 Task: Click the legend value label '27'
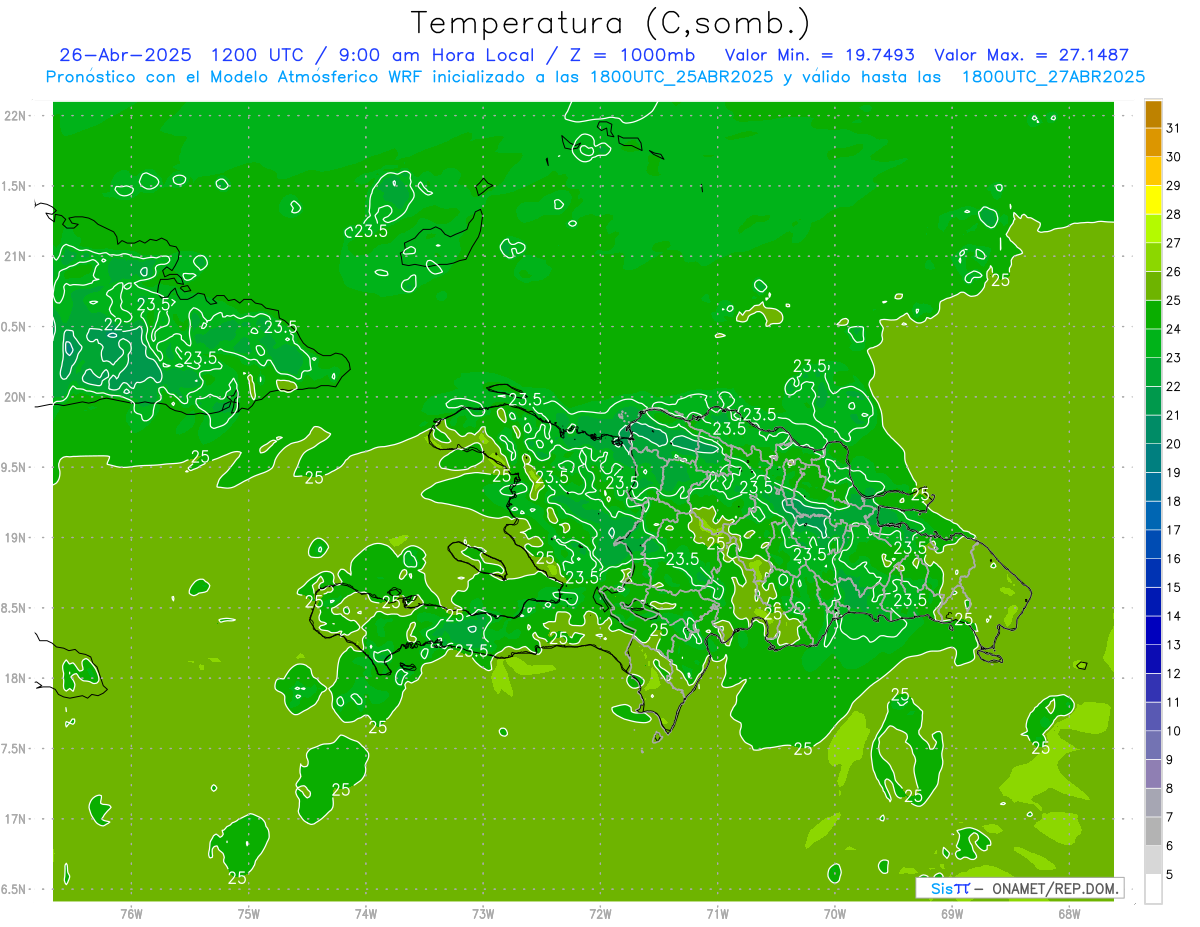coord(1173,243)
